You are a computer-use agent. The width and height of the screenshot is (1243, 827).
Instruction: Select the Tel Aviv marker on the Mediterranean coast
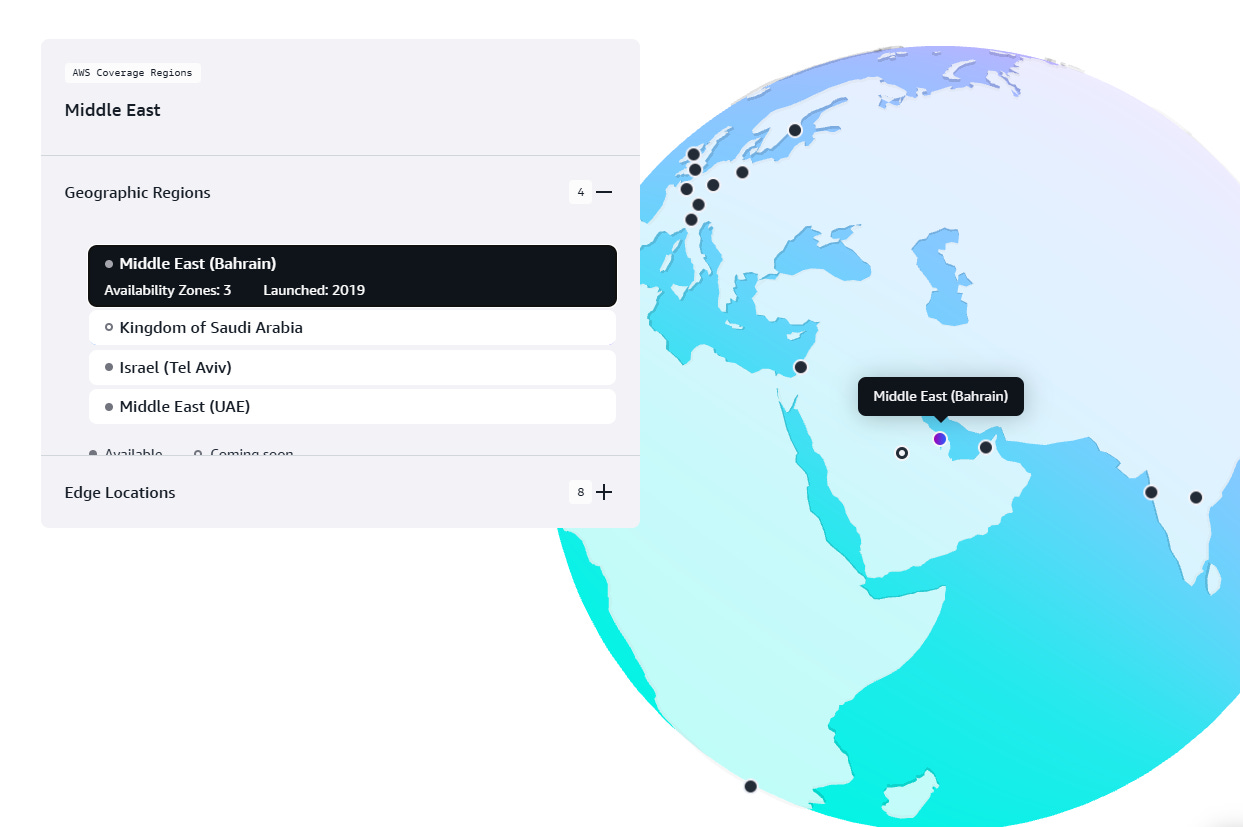click(x=801, y=367)
